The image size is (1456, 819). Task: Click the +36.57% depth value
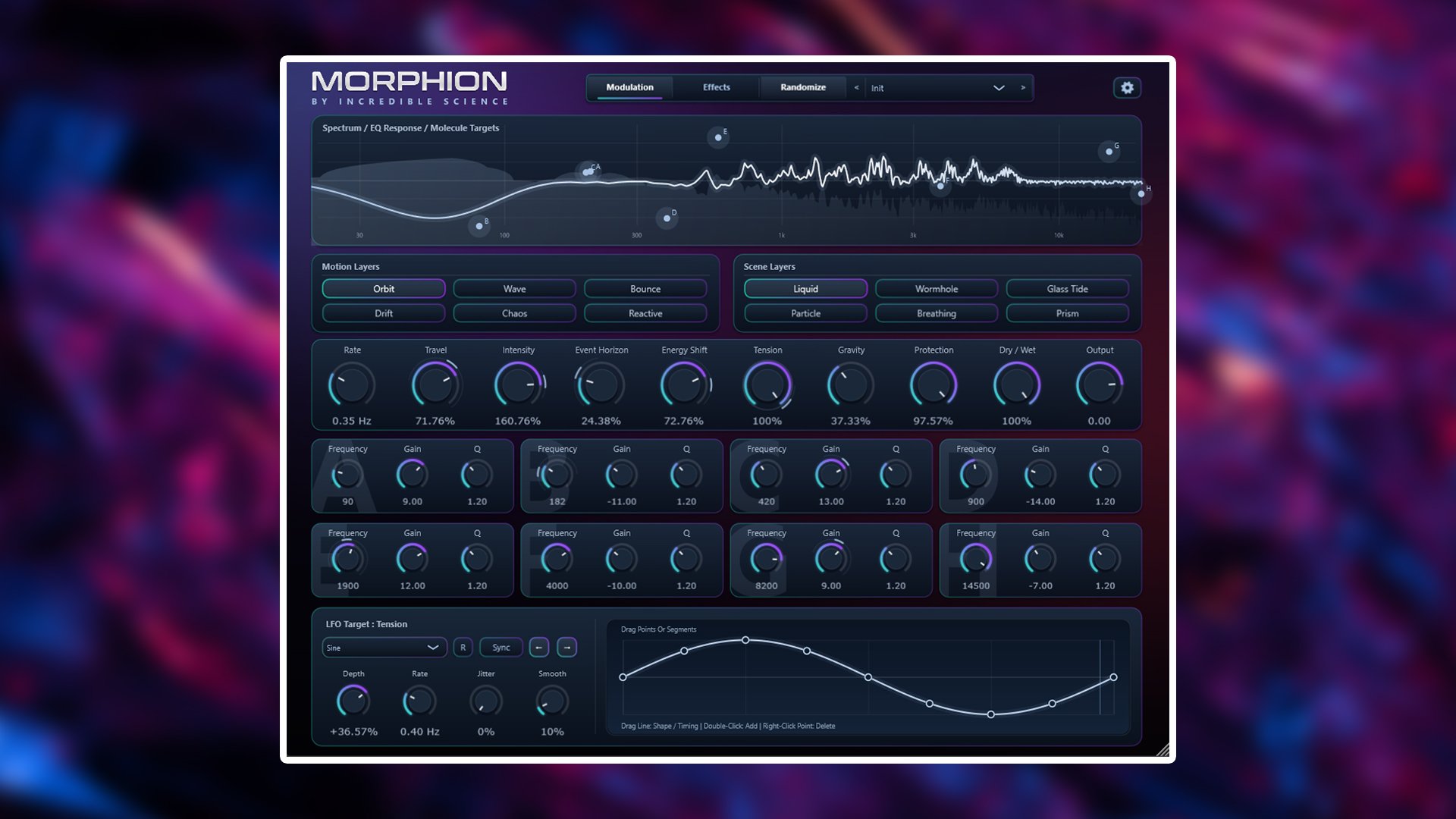353,732
